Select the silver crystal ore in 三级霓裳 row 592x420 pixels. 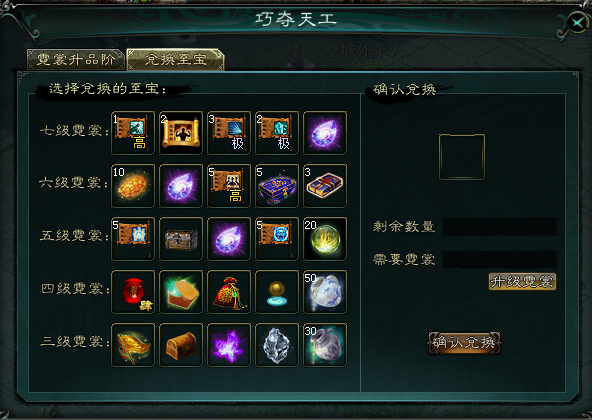[277, 344]
